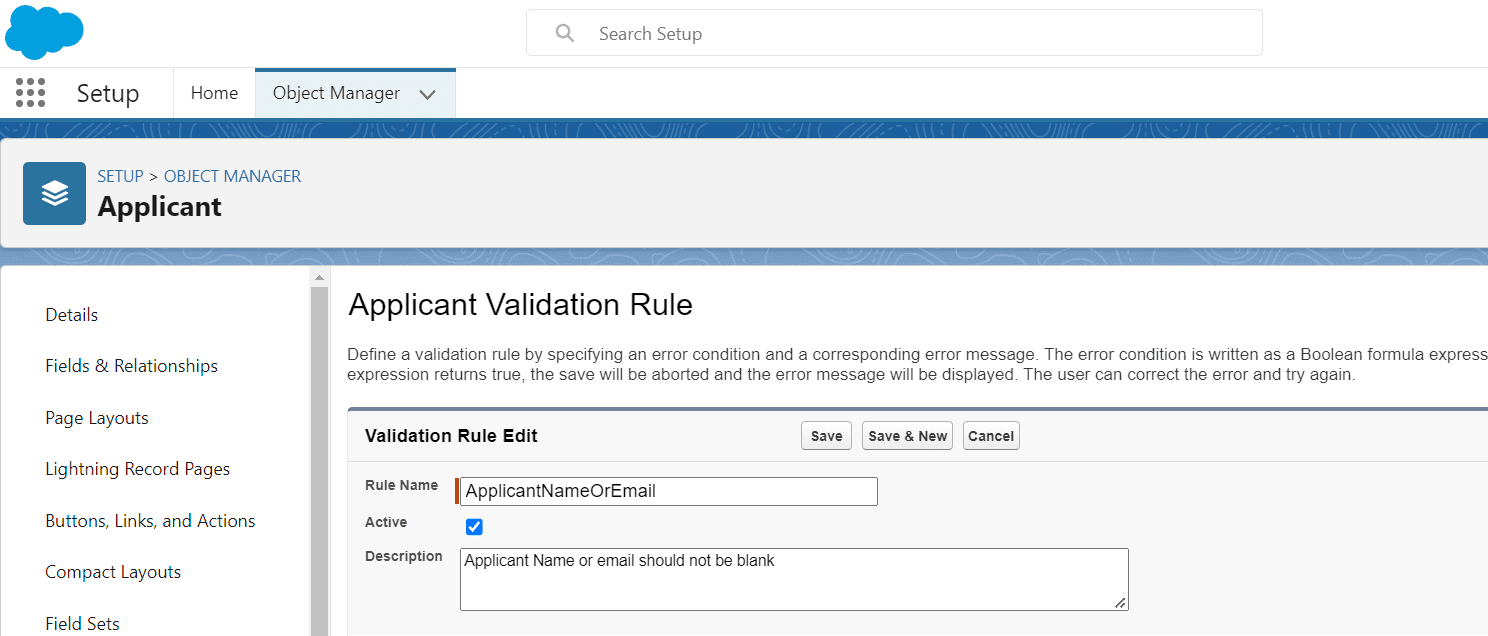Navigate via OBJECT MANAGER breadcrumb
The width and height of the screenshot is (1488, 636).
tap(232, 176)
